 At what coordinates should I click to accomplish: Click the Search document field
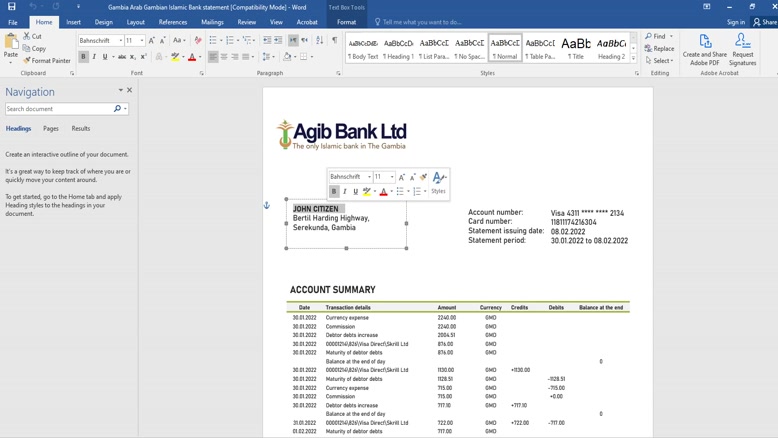(x=58, y=109)
